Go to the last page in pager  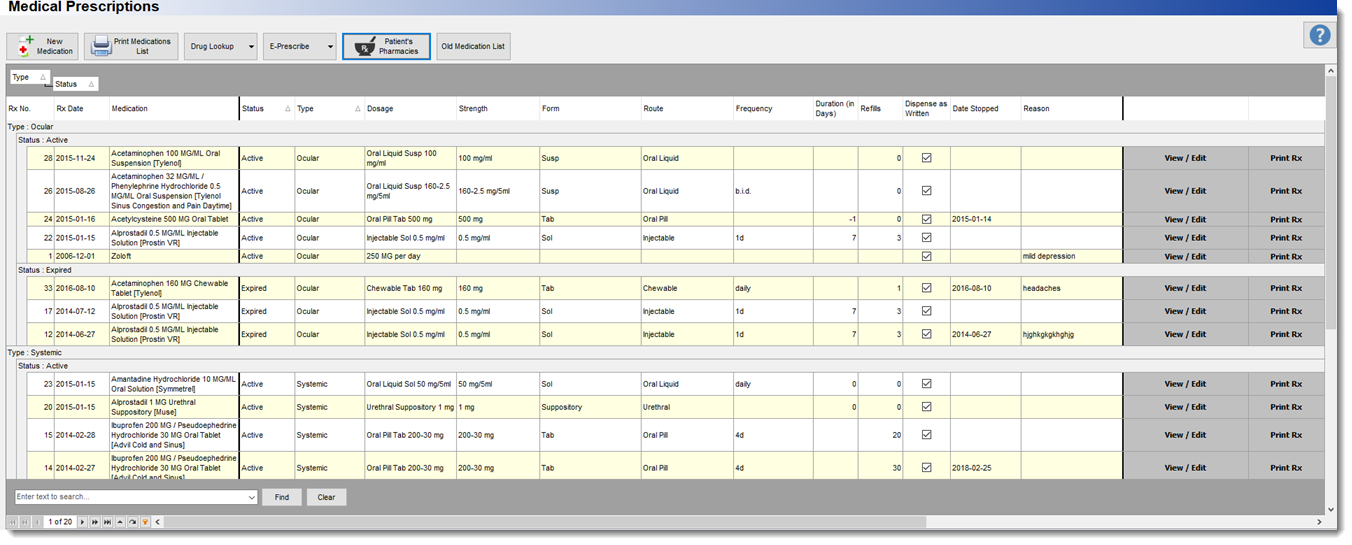click(x=107, y=522)
